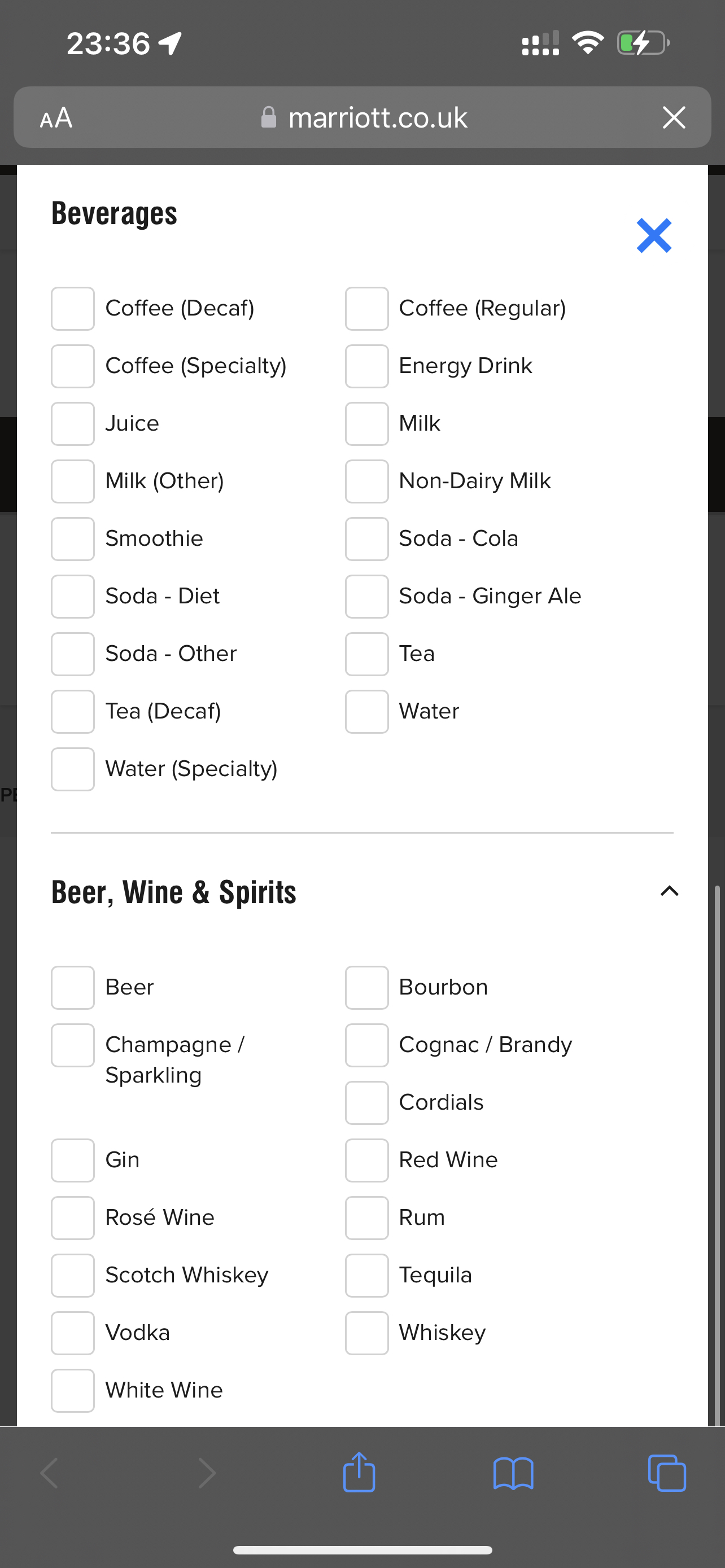Select the Scotch Whiskey checkbox

72,1275
